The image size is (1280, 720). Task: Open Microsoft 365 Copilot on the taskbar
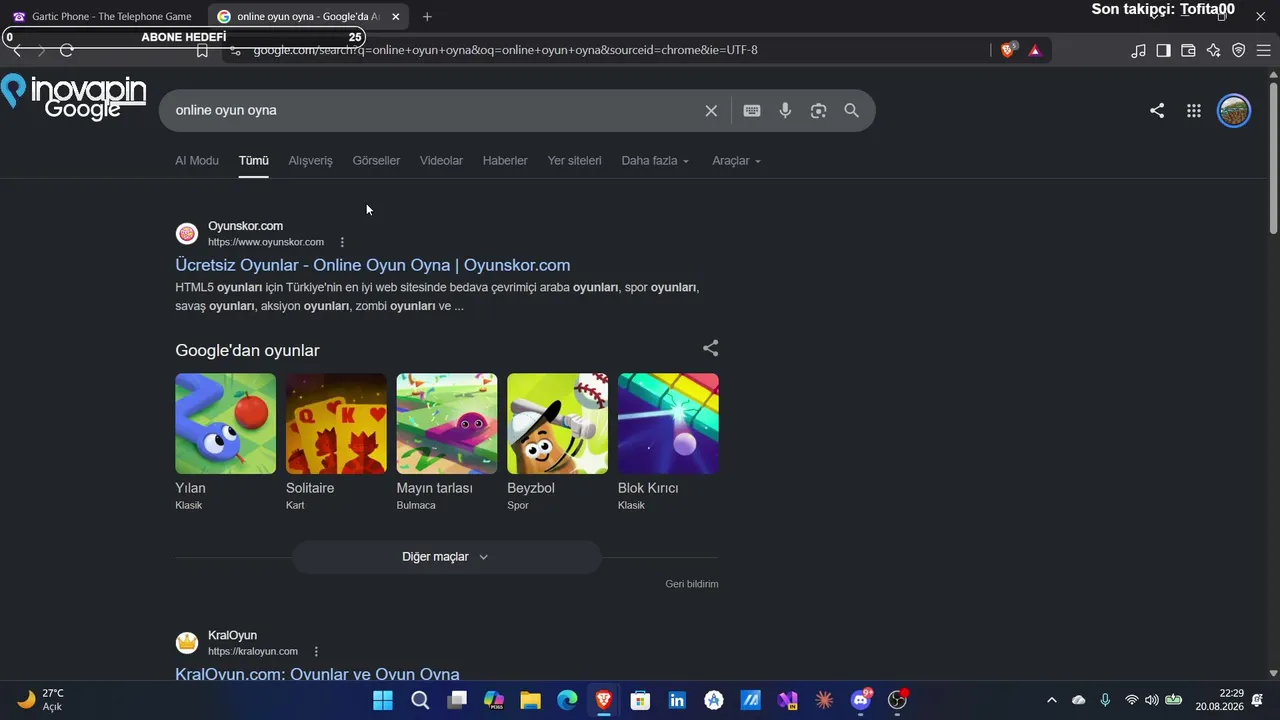click(493, 700)
